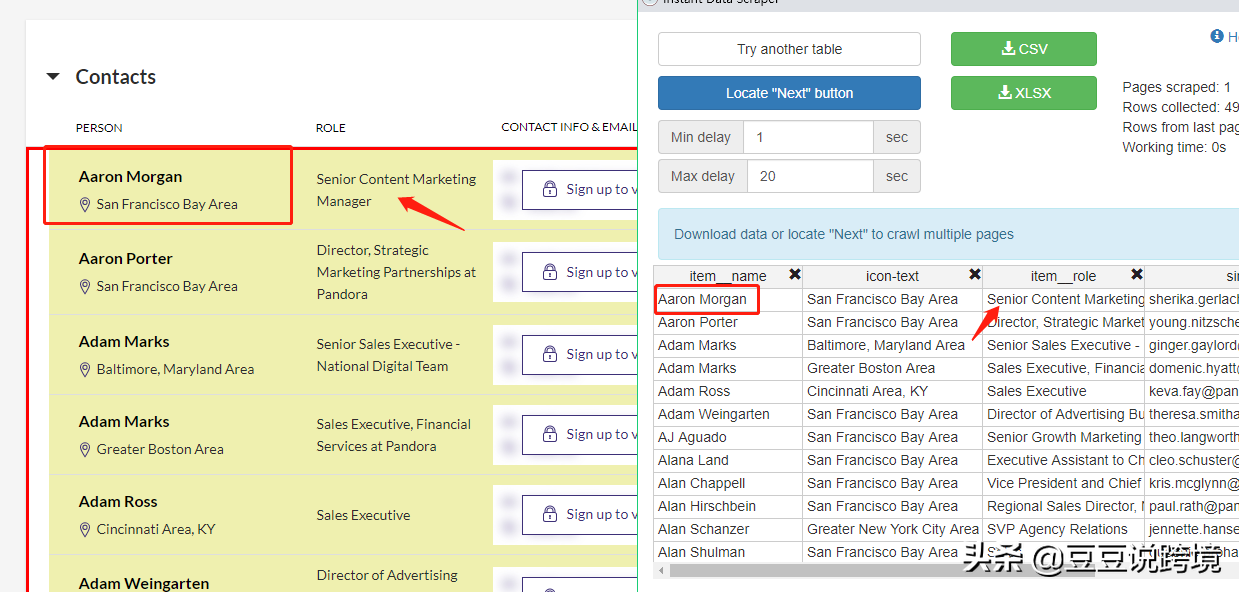Click the CONTACT INFO & EMAIL column header
Viewport: 1239px width, 592px height.
pos(569,127)
